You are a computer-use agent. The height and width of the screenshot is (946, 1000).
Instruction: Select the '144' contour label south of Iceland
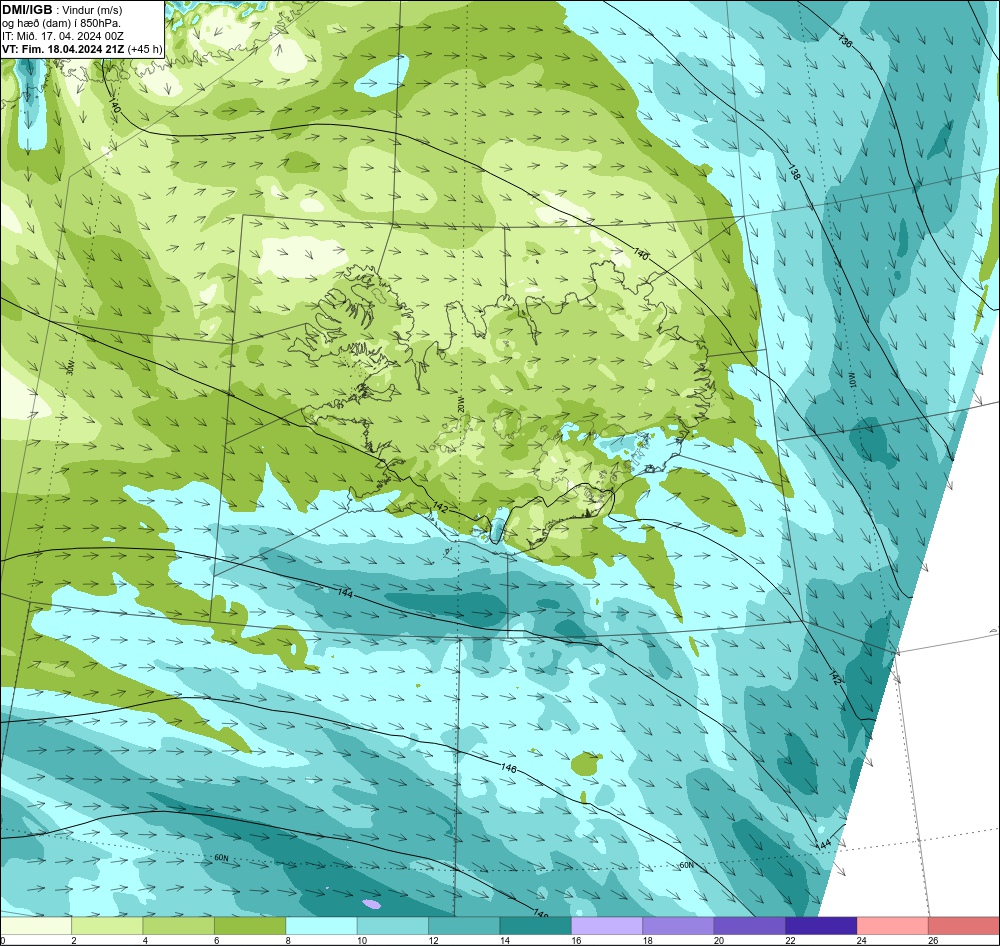point(345,593)
